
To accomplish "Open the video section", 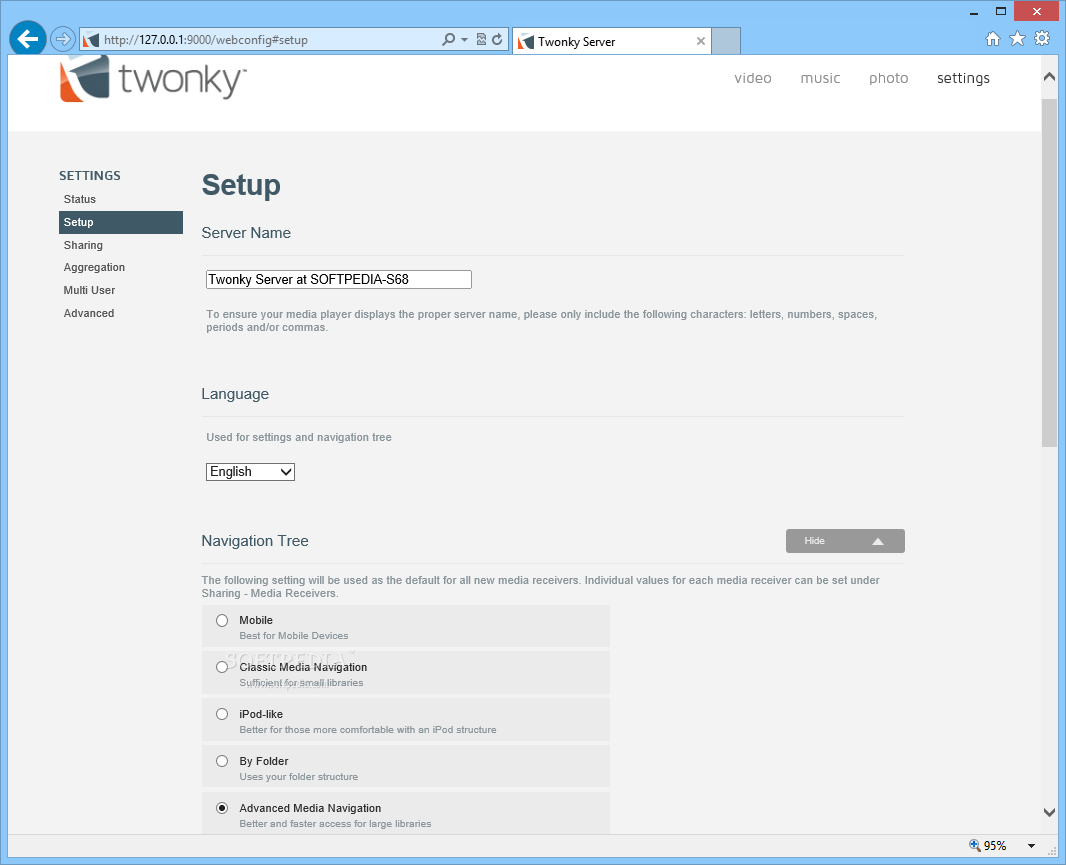I will (x=753, y=78).
